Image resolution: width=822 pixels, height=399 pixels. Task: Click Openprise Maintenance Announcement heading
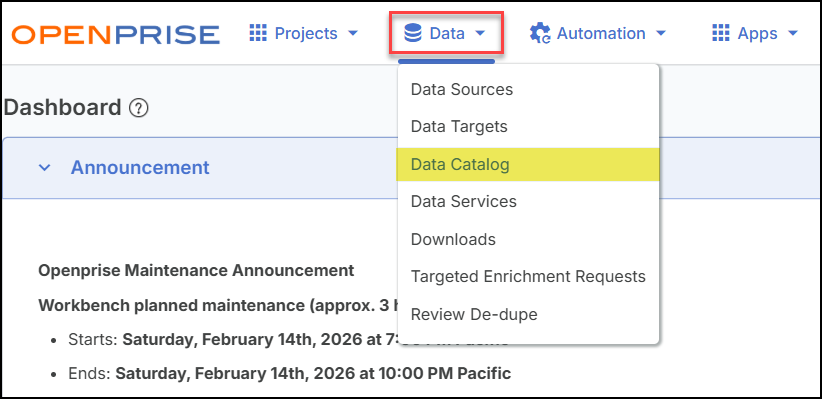click(x=196, y=271)
